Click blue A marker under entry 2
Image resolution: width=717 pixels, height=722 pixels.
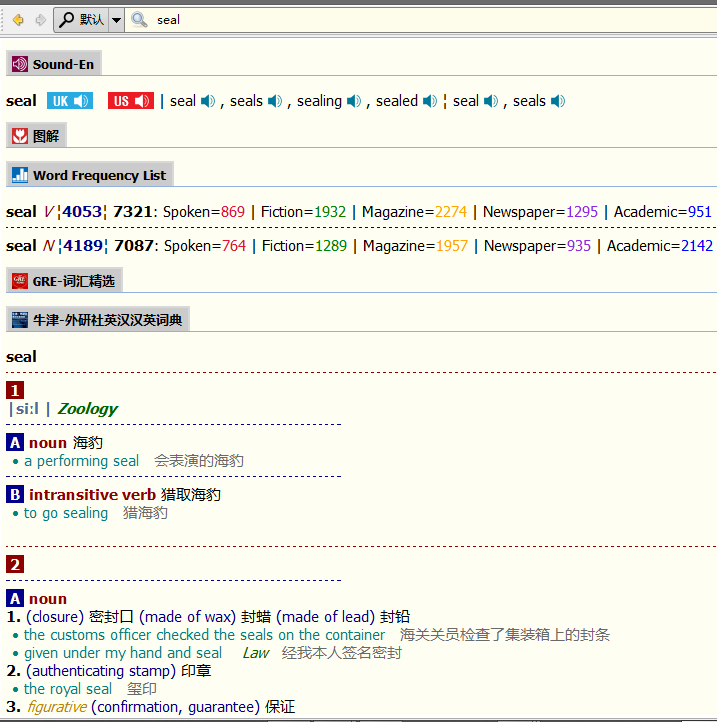tap(15, 599)
